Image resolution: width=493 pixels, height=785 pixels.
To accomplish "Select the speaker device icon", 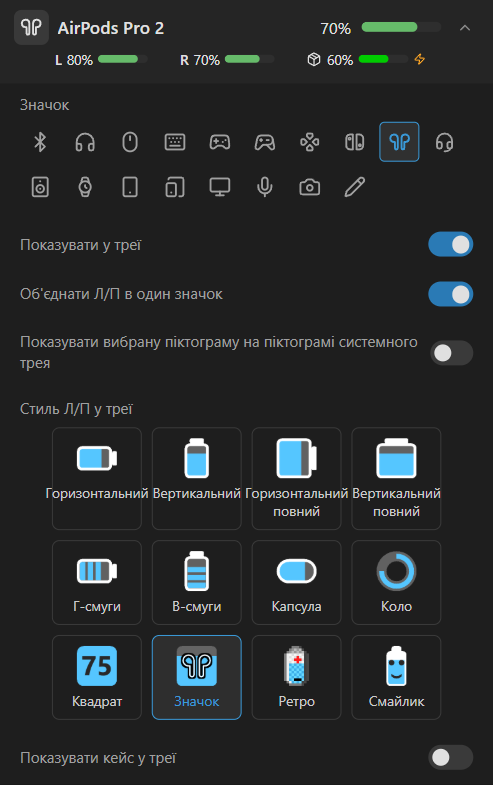I will 40,187.
